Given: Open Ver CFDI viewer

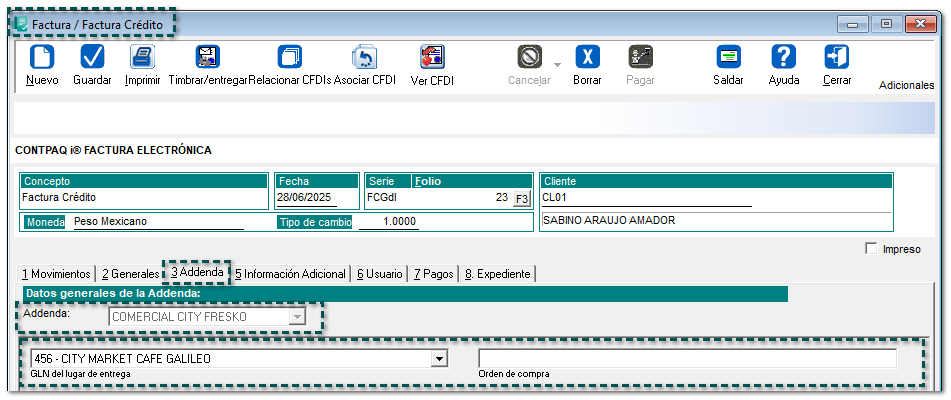Looking at the screenshot, I should click(432, 57).
